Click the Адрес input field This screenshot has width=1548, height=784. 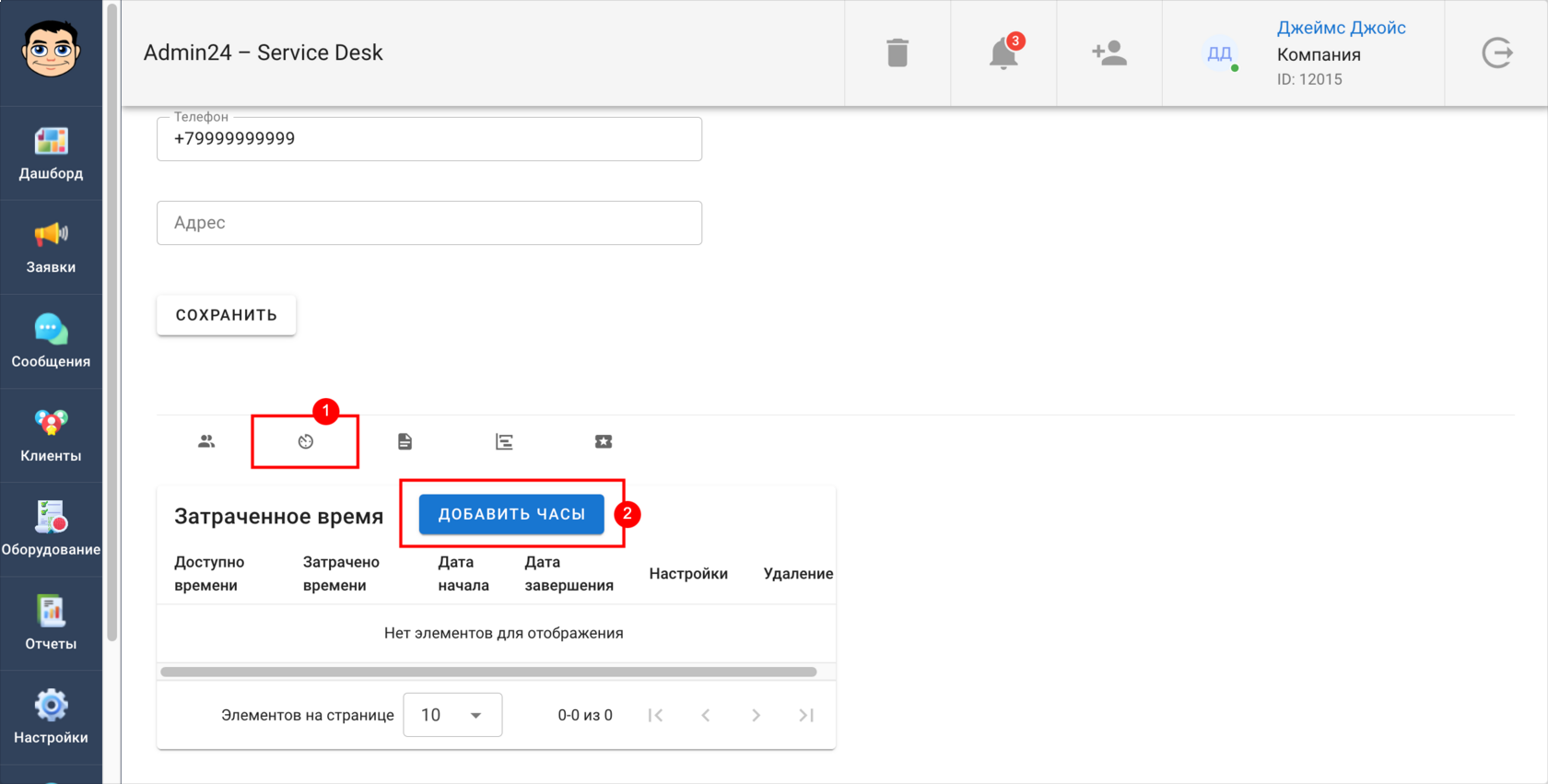click(x=429, y=223)
